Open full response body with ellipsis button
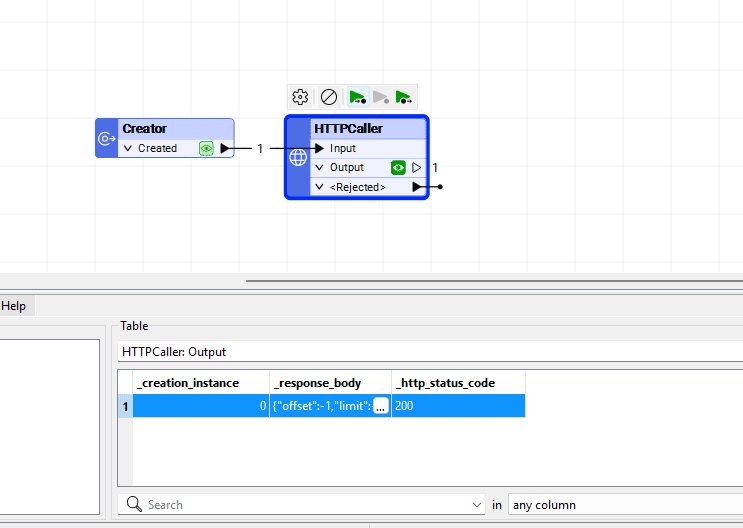Screen dimensions: 743x528 click(381, 406)
